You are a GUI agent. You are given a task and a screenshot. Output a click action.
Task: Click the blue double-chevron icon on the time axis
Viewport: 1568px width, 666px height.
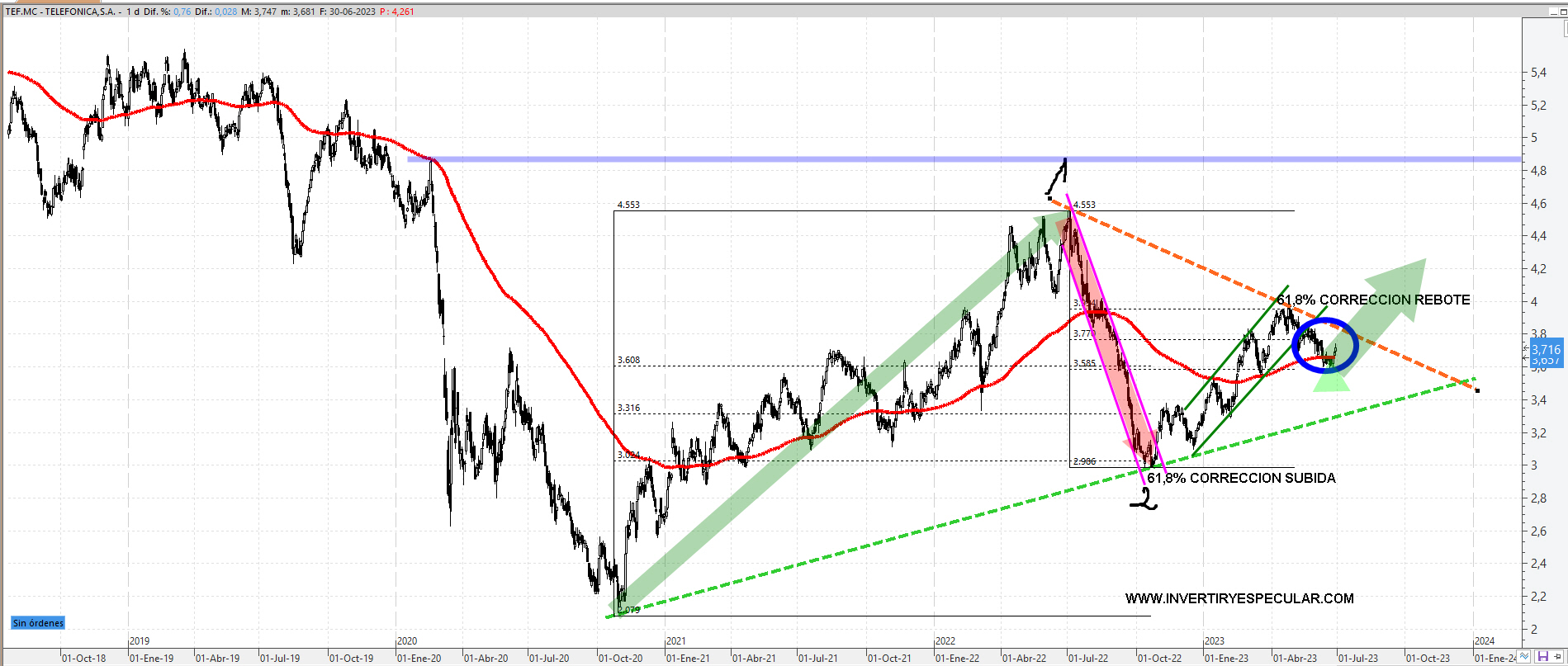point(1525,657)
